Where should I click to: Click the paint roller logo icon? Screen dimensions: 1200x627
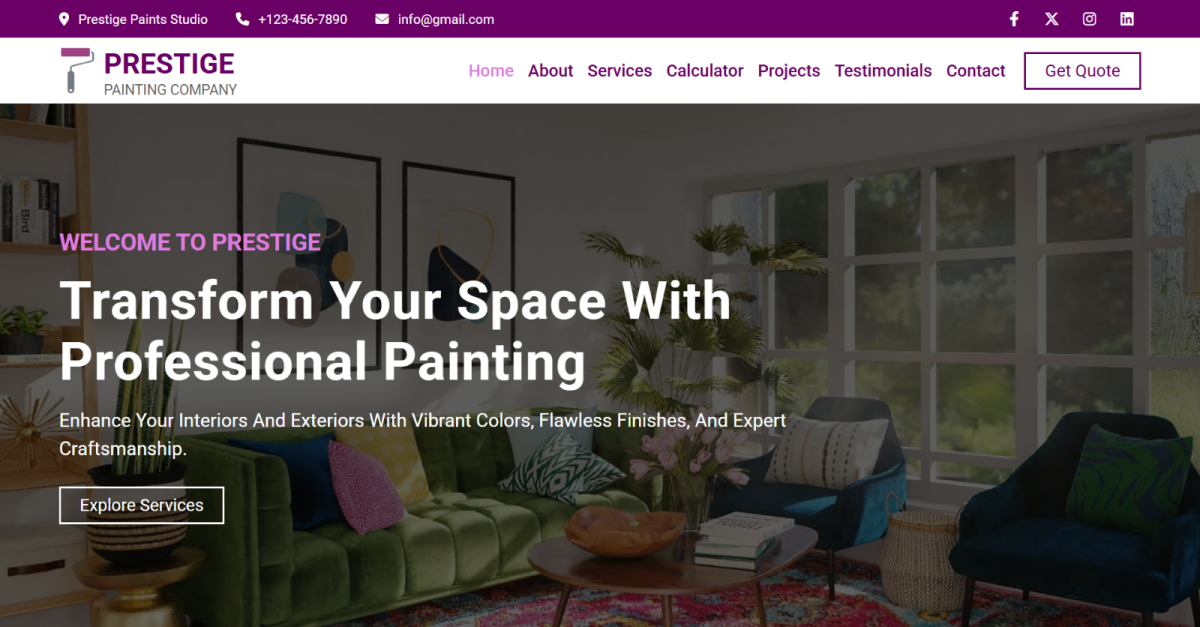point(77,70)
